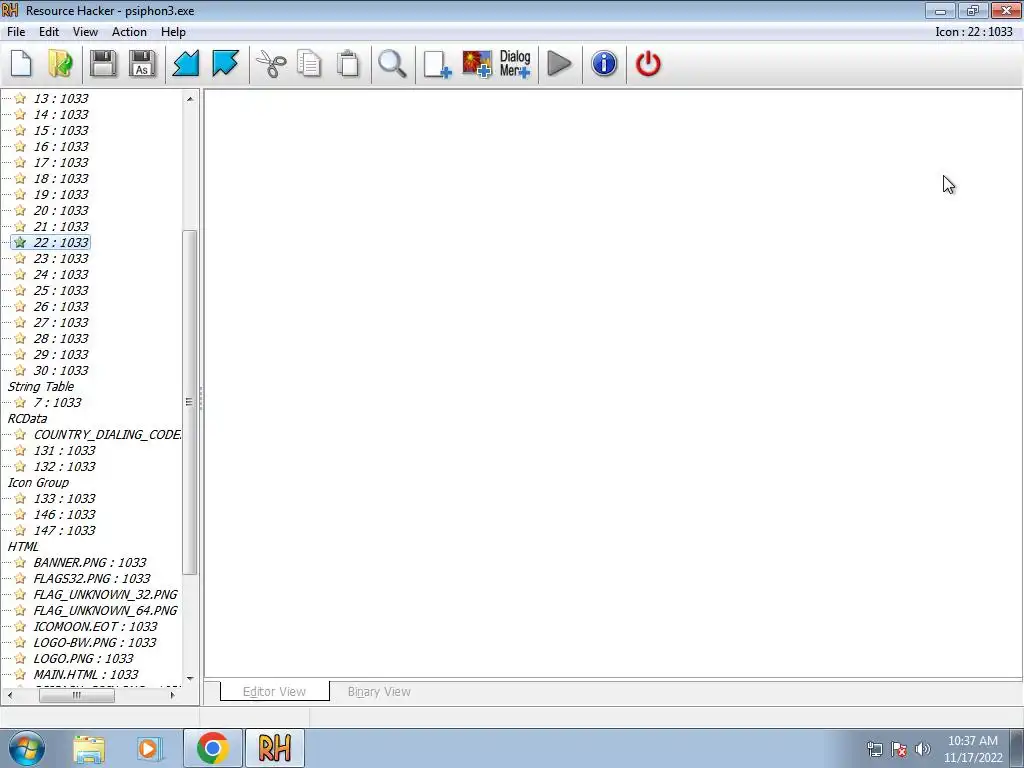Switch to the Binary View tab
Viewport: 1024px width, 768px height.
pyautogui.click(x=379, y=692)
